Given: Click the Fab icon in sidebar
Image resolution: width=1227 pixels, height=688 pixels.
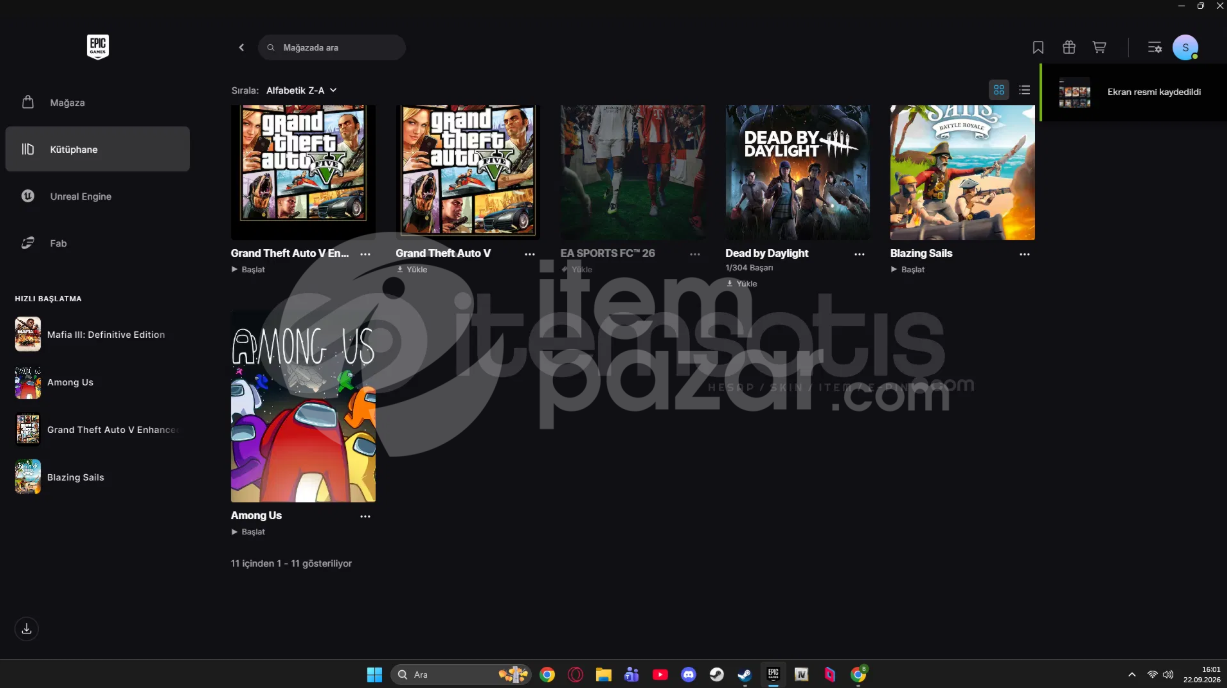Looking at the screenshot, I should pyautogui.click(x=28, y=243).
